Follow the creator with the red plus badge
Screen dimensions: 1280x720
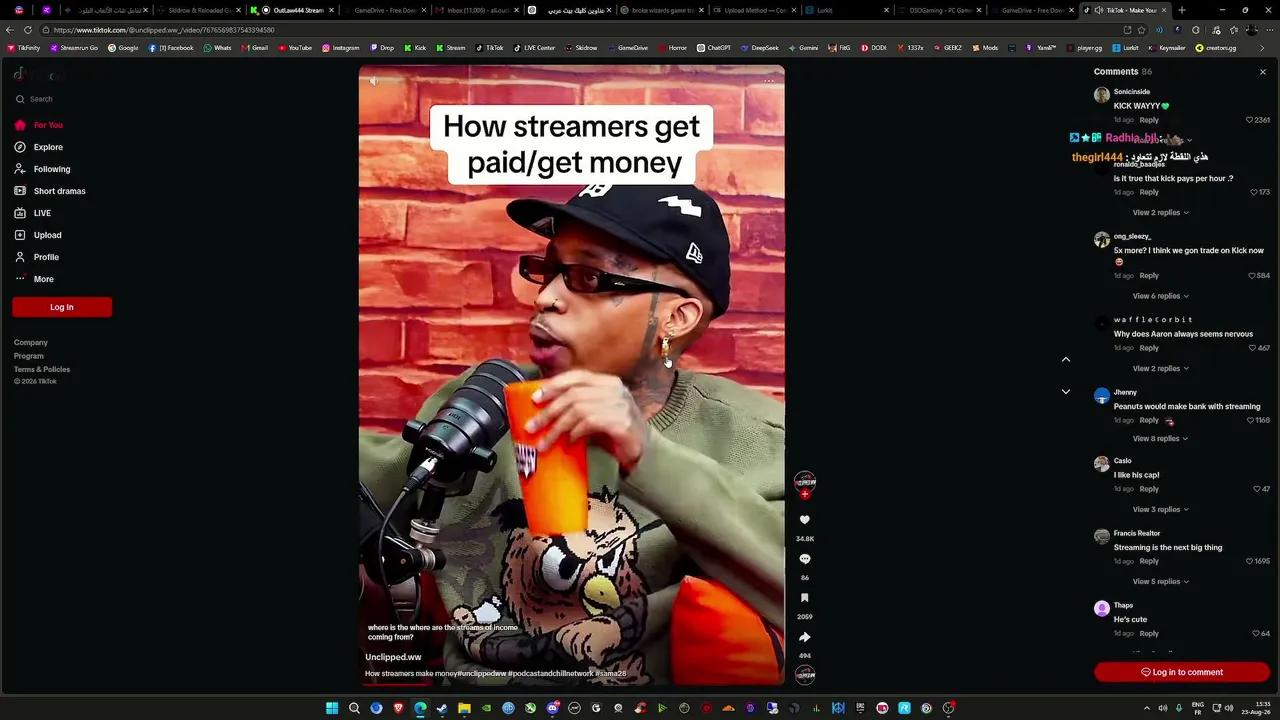pos(805,494)
